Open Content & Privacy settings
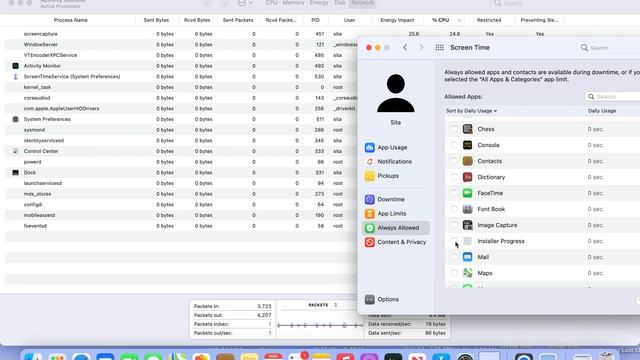 [395, 242]
